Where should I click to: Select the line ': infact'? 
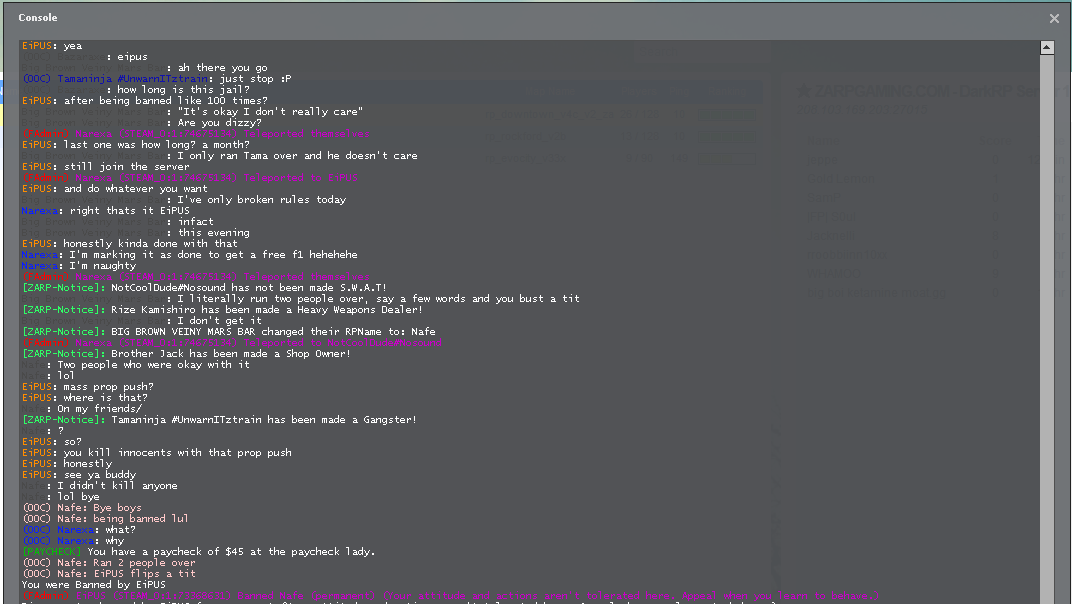(x=118, y=221)
